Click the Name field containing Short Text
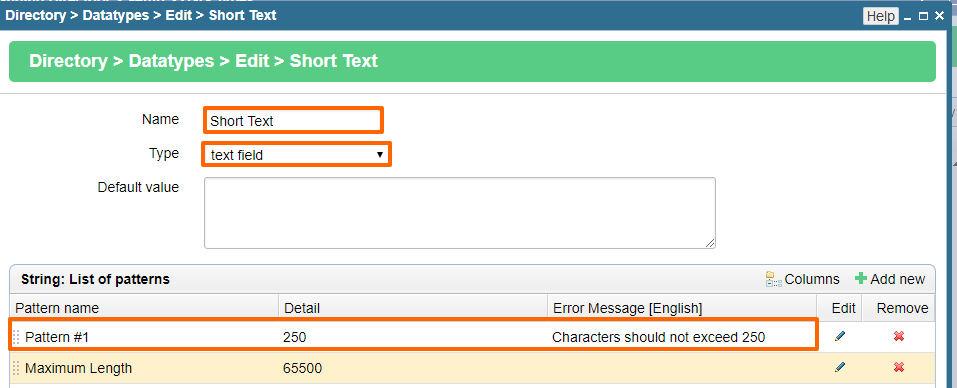 (x=292, y=120)
